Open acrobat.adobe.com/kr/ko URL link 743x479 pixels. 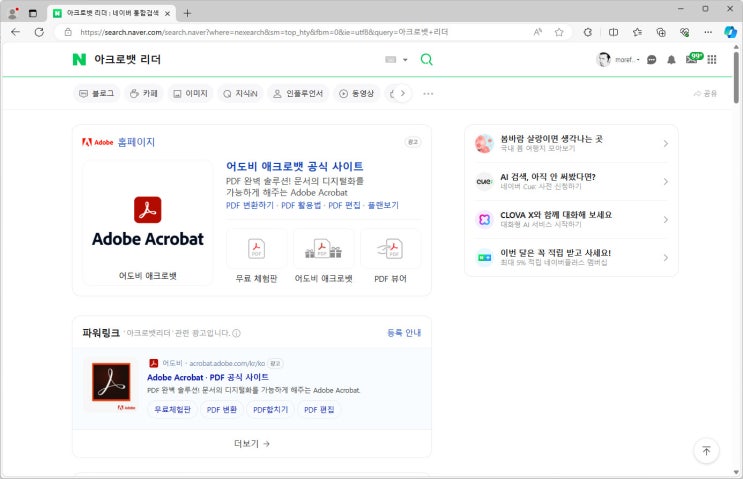pyautogui.click(x=227, y=363)
